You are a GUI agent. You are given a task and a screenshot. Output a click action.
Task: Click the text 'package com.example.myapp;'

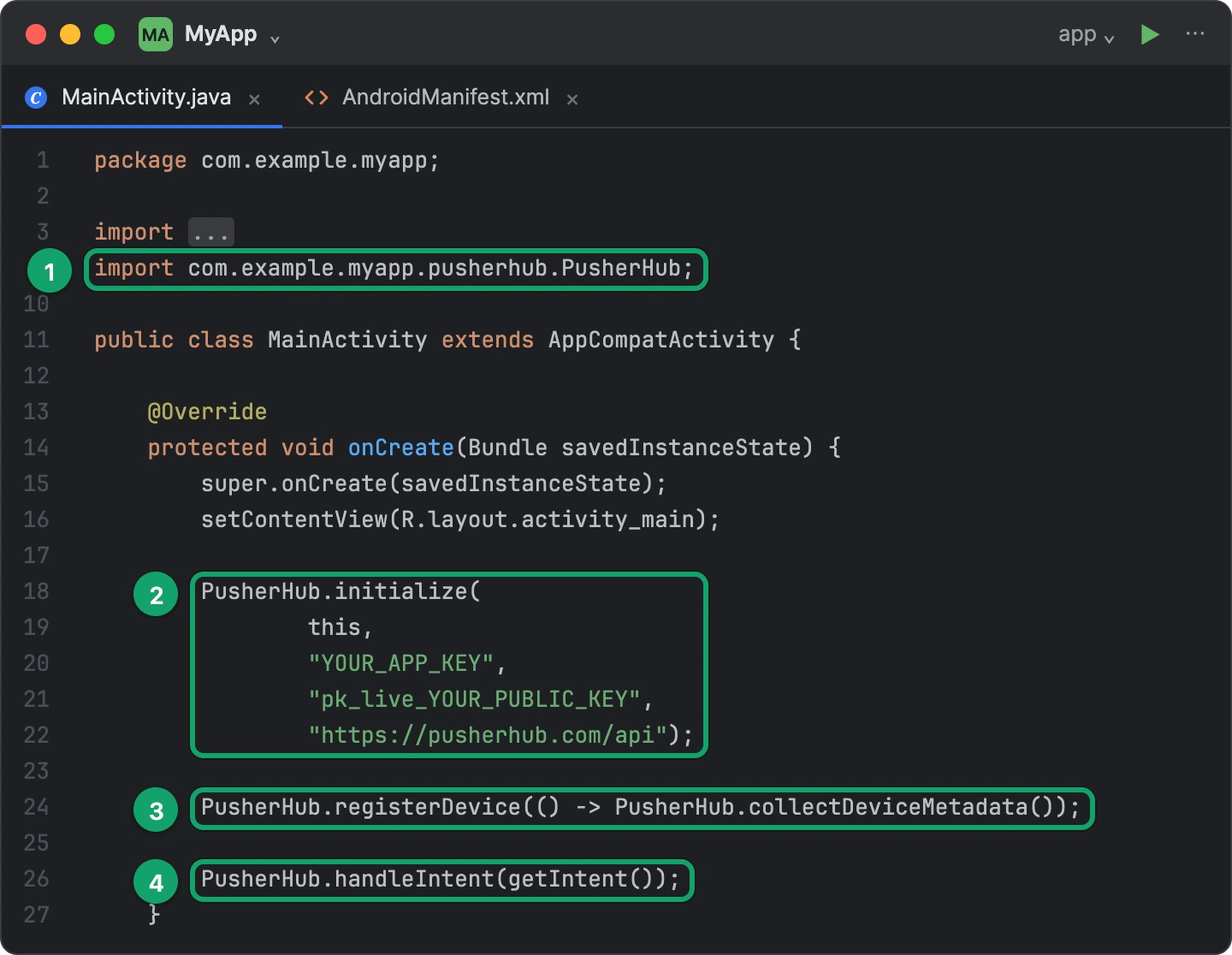[267, 161]
